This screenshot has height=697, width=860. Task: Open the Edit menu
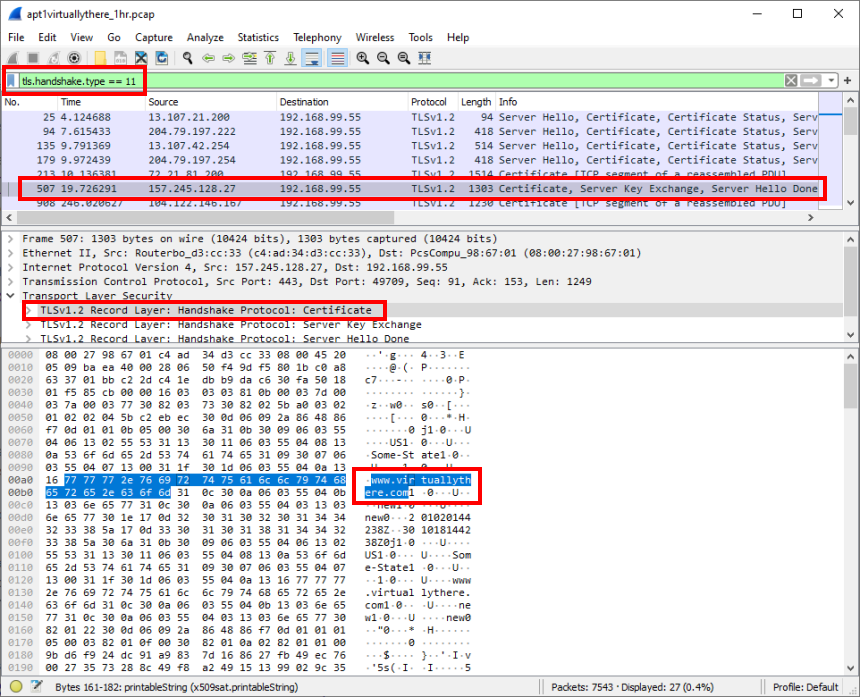(x=47, y=37)
